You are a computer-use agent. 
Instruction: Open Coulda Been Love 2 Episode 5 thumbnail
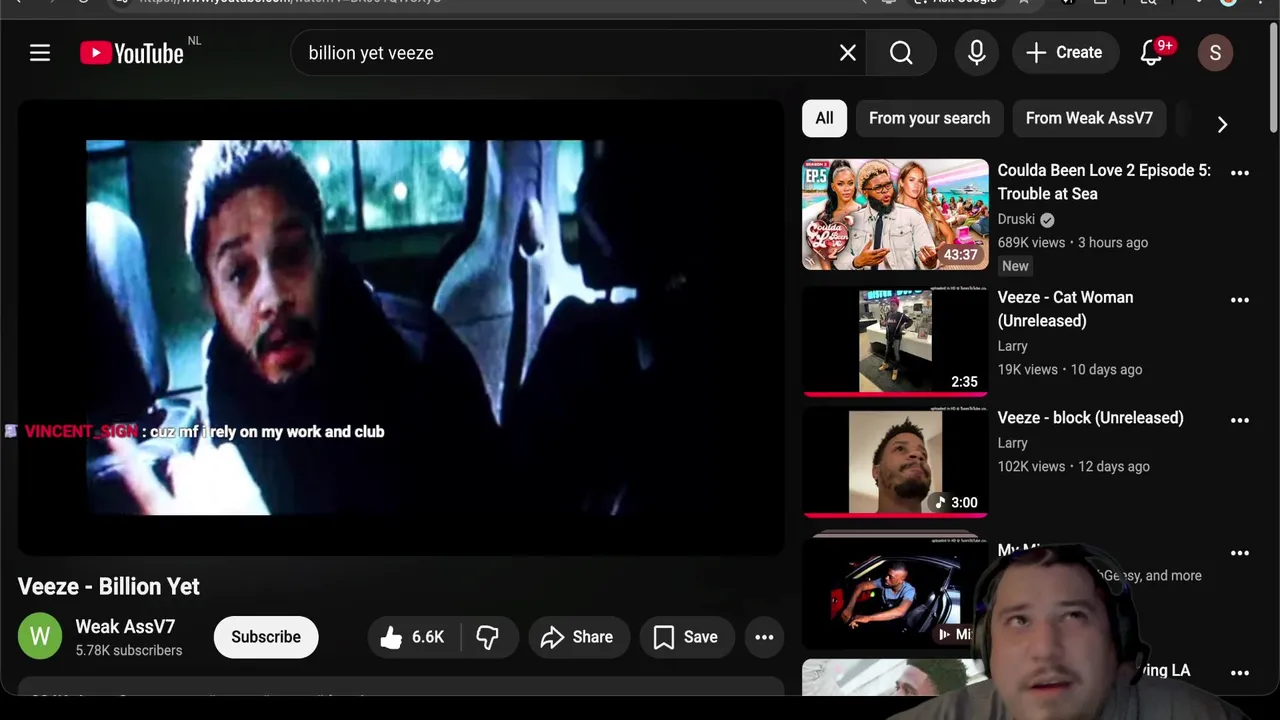click(895, 214)
